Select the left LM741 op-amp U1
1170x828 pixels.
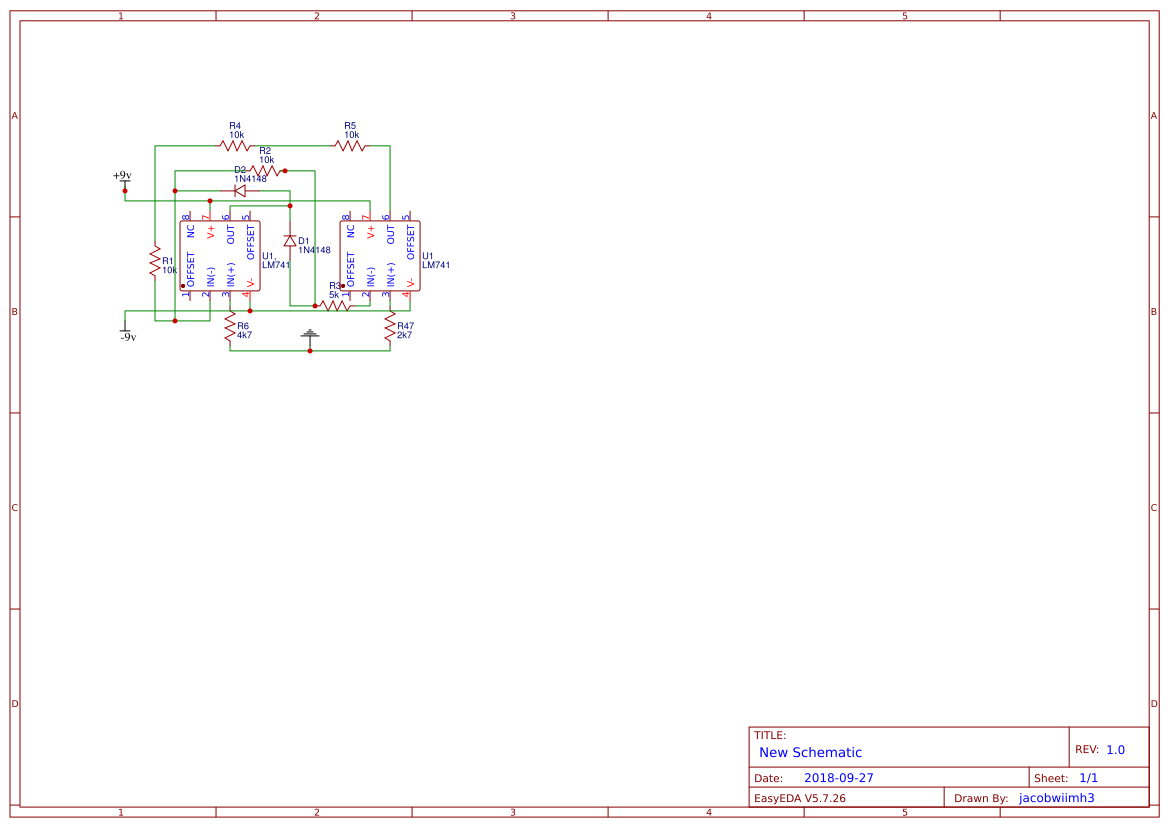tap(221, 255)
